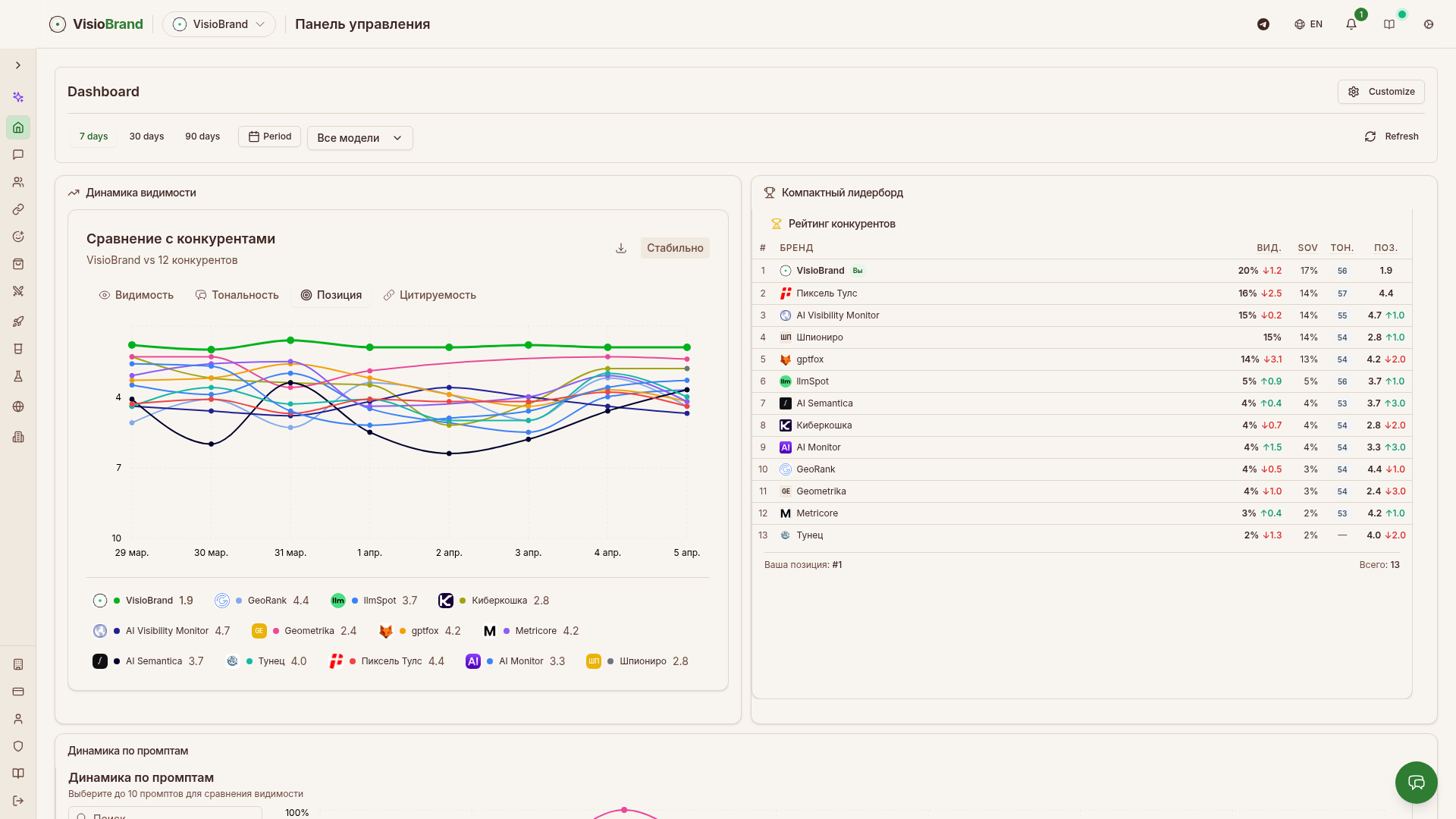Expand the left sidebar chevron

[18, 65]
